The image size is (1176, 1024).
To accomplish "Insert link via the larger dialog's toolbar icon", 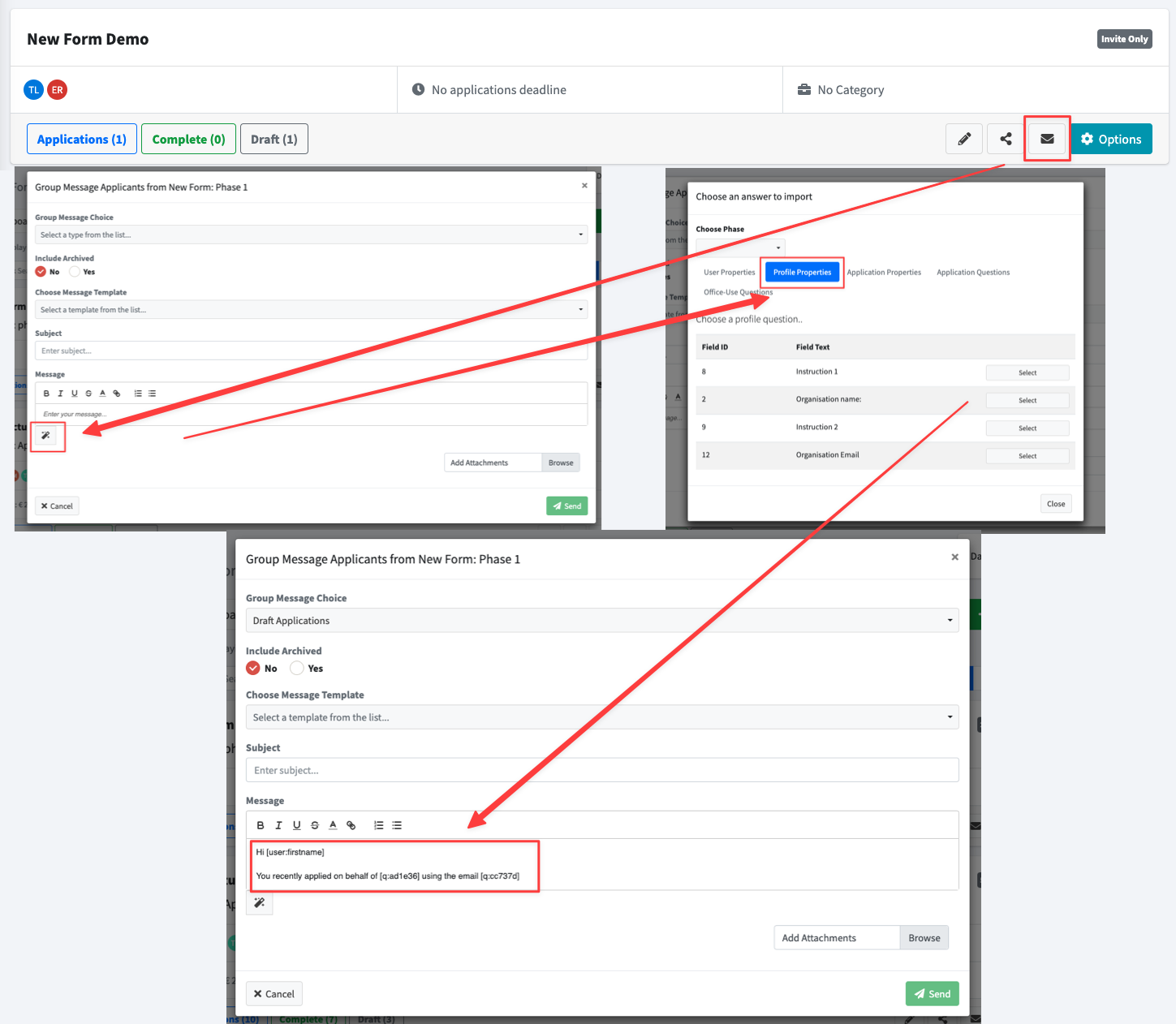I will 351,825.
